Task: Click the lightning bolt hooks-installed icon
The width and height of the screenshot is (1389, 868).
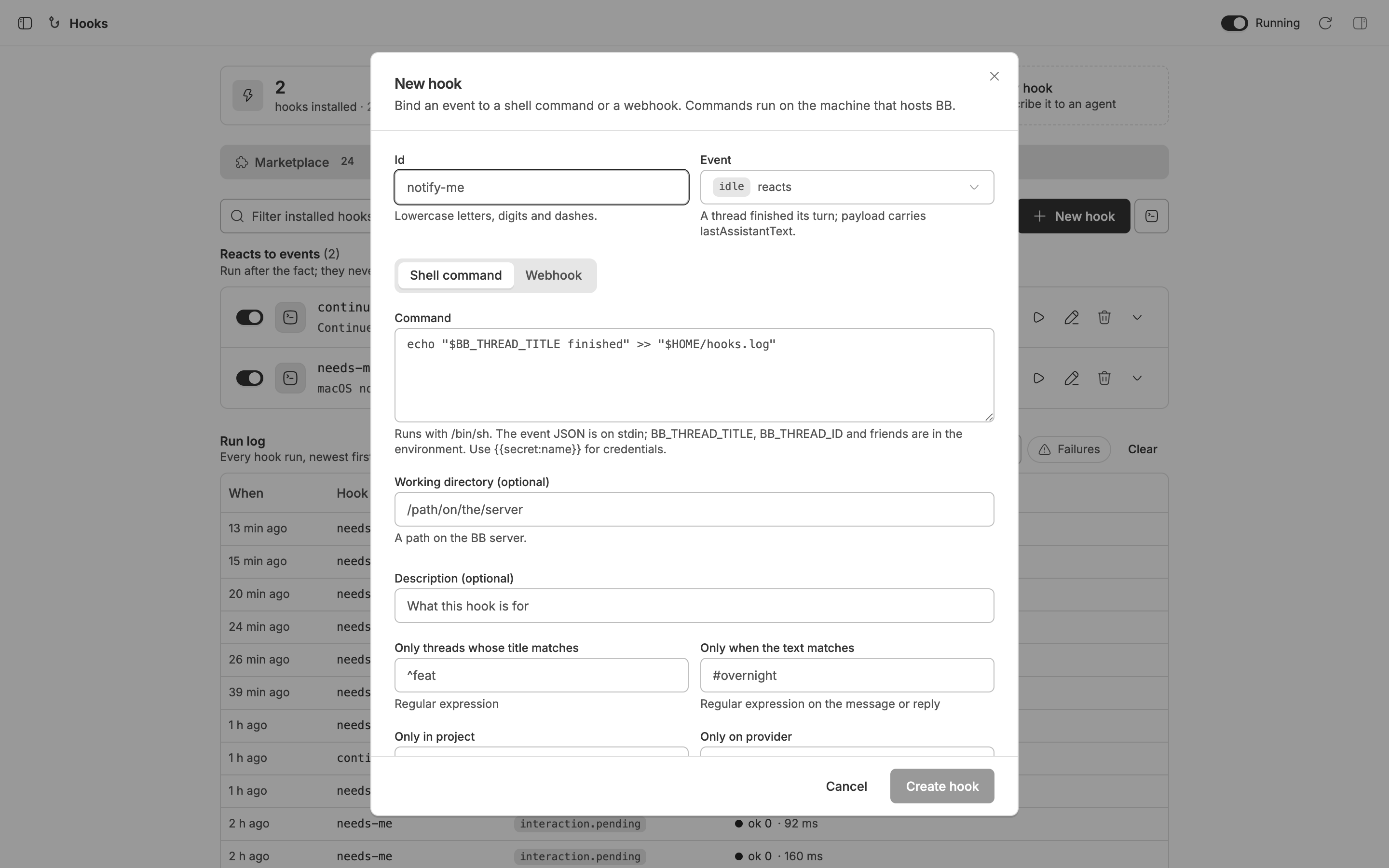Action: click(x=248, y=95)
